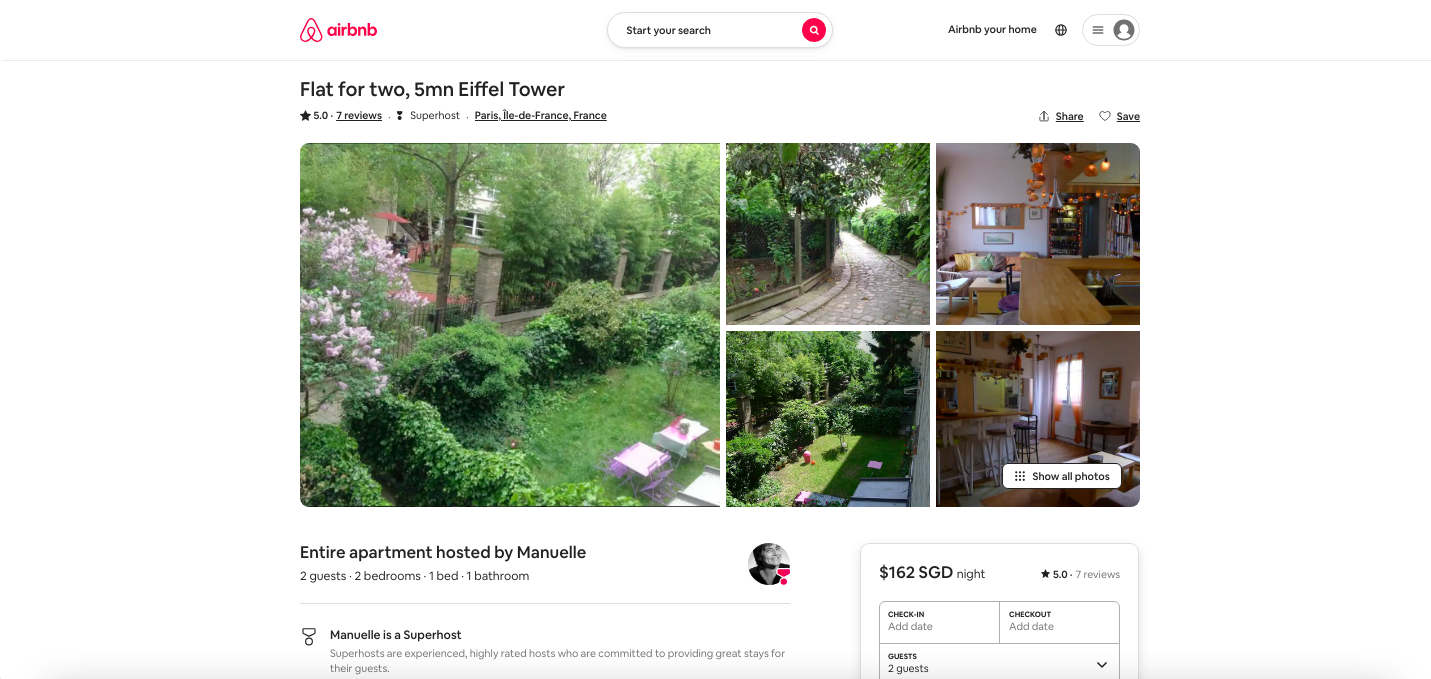
Task: Open the sunny garden lawn photo
Action: tap(828, 419)
